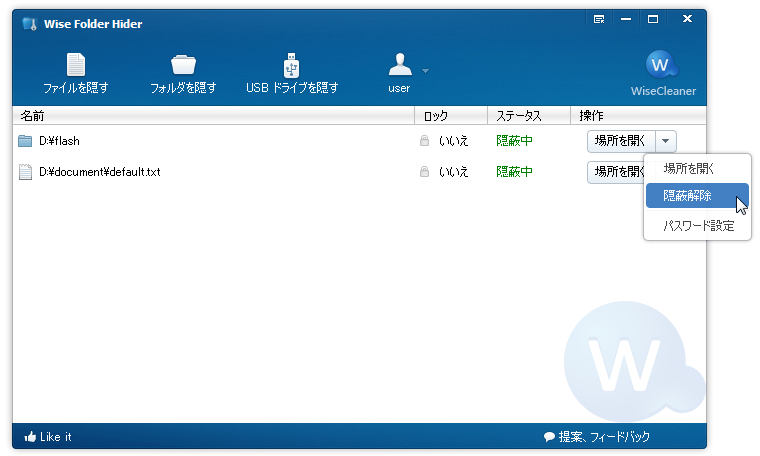Viewport: 760px width, 456px height.
Task: Toggle the dropdown arrow next to D:¥flash's 場所を開く
Action: tap(665, 141)
